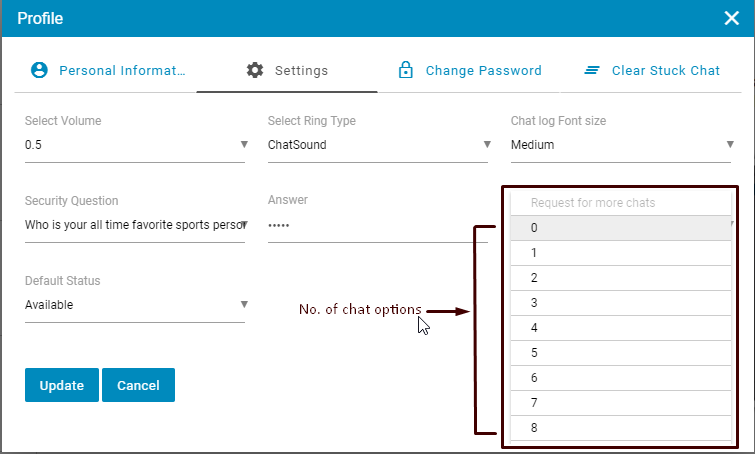Open the Clear Stuck Chat tab
The width and height of the screenshot is (755, 454).
tap(665, 71)
